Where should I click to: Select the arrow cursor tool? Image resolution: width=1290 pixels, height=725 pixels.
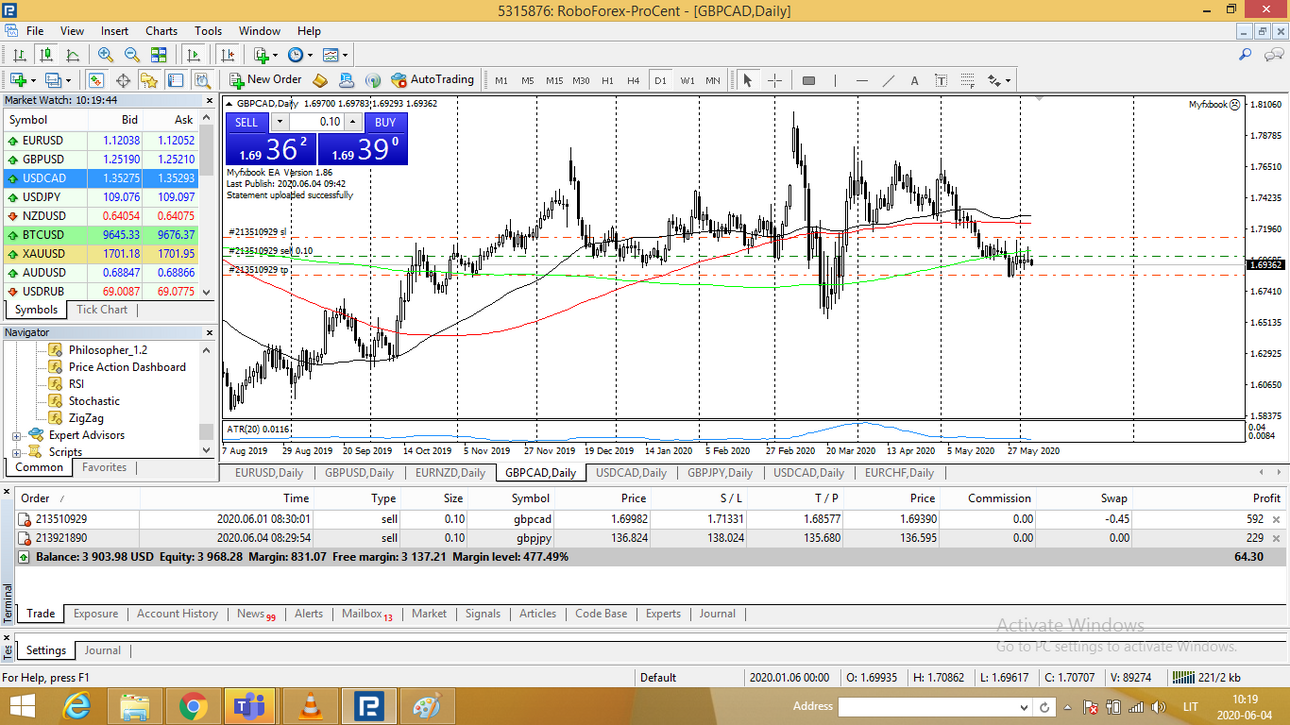747,80
